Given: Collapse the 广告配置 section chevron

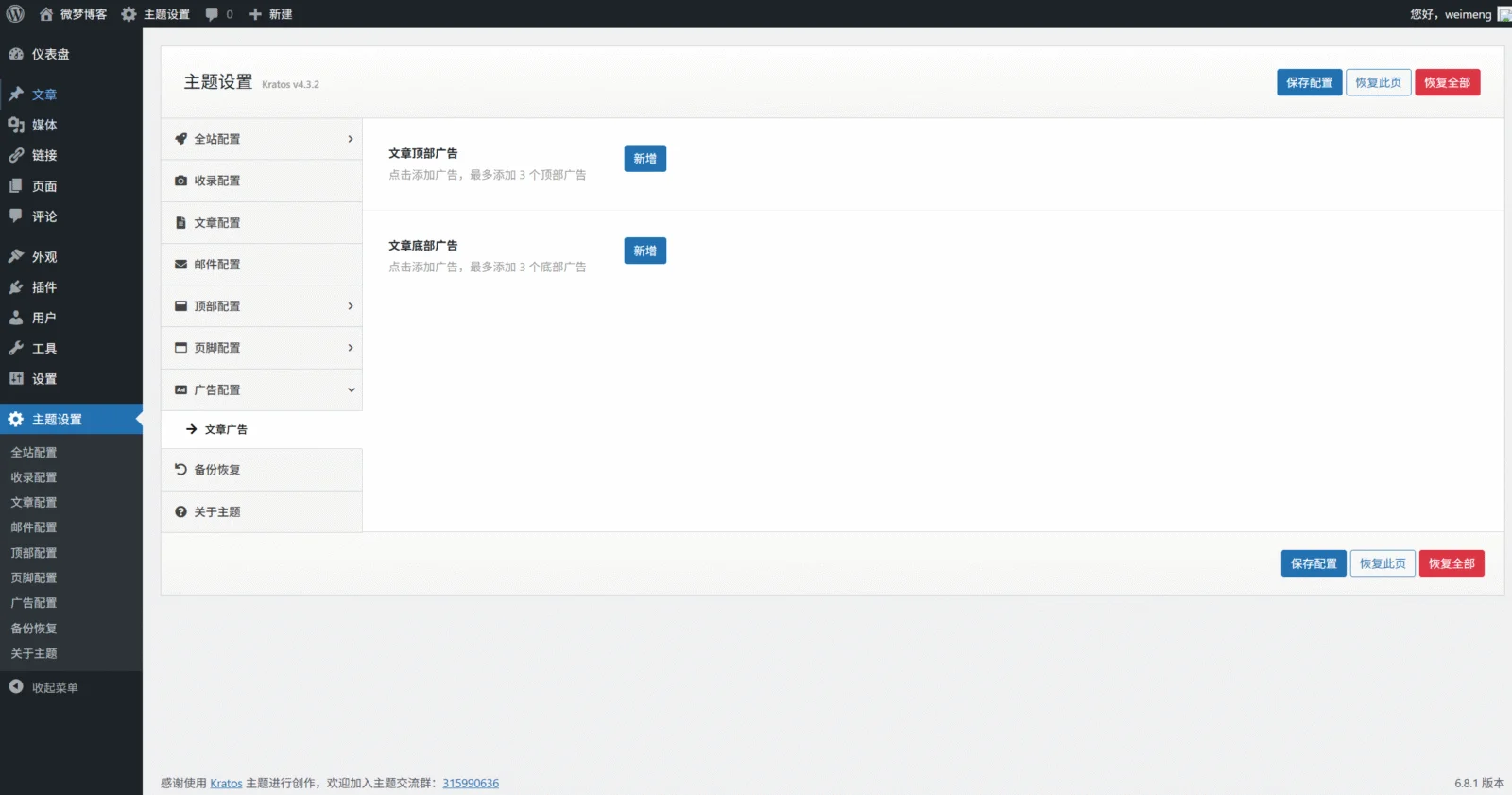Looking at the screenshot, I should tap(351, 389).
